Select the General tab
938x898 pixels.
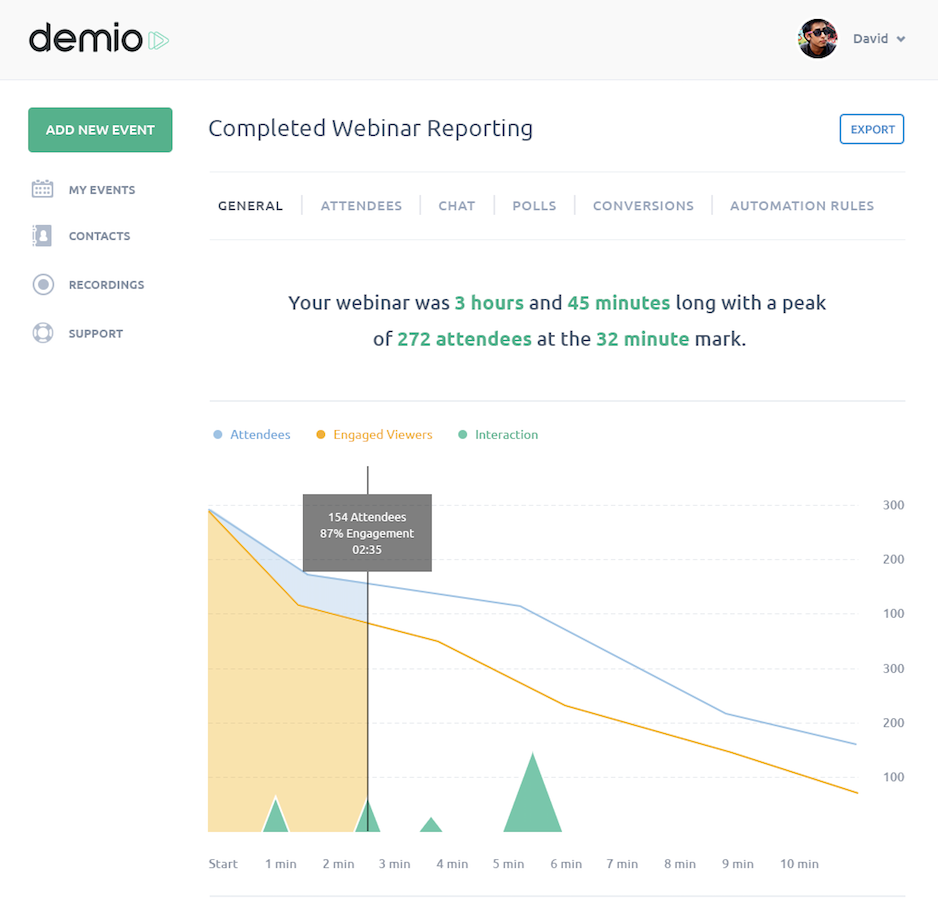[x=250, y=206]
